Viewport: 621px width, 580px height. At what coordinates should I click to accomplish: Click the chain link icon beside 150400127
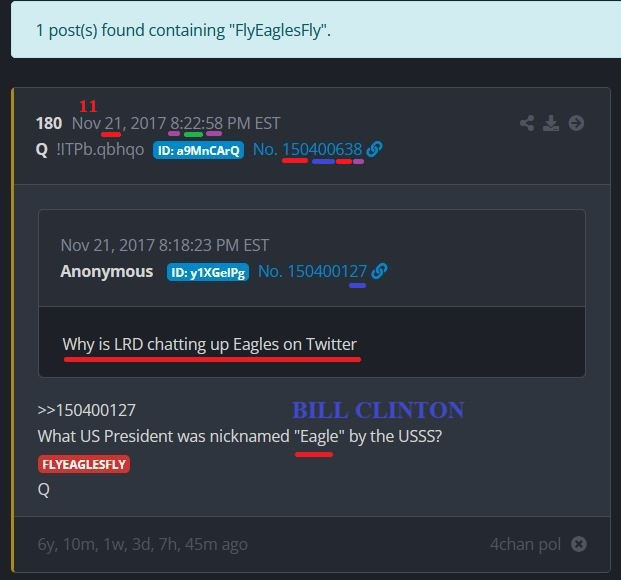(x=379, y=271)
